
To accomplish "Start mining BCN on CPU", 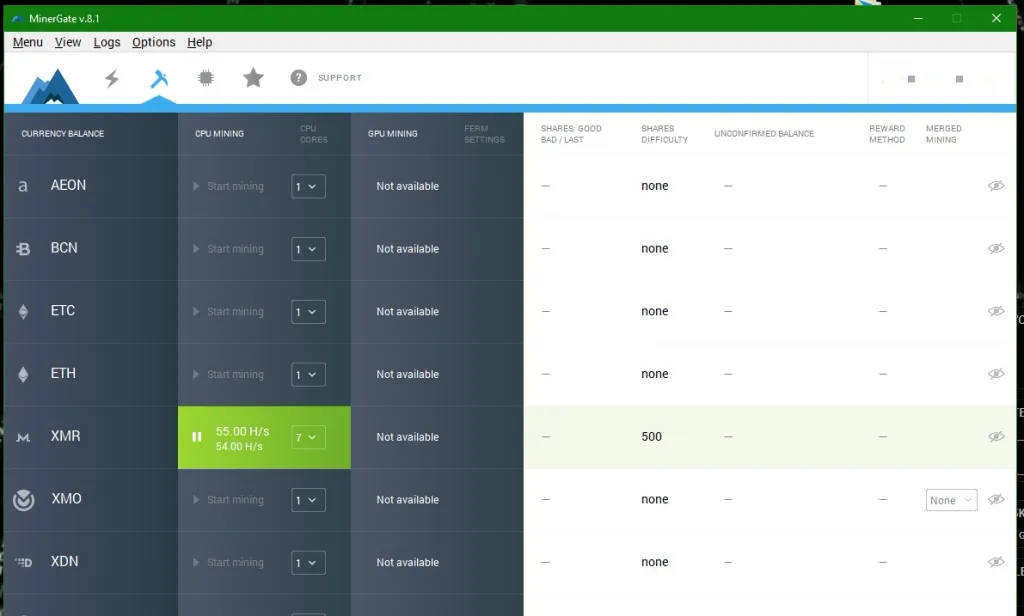I will click(229, 249).
